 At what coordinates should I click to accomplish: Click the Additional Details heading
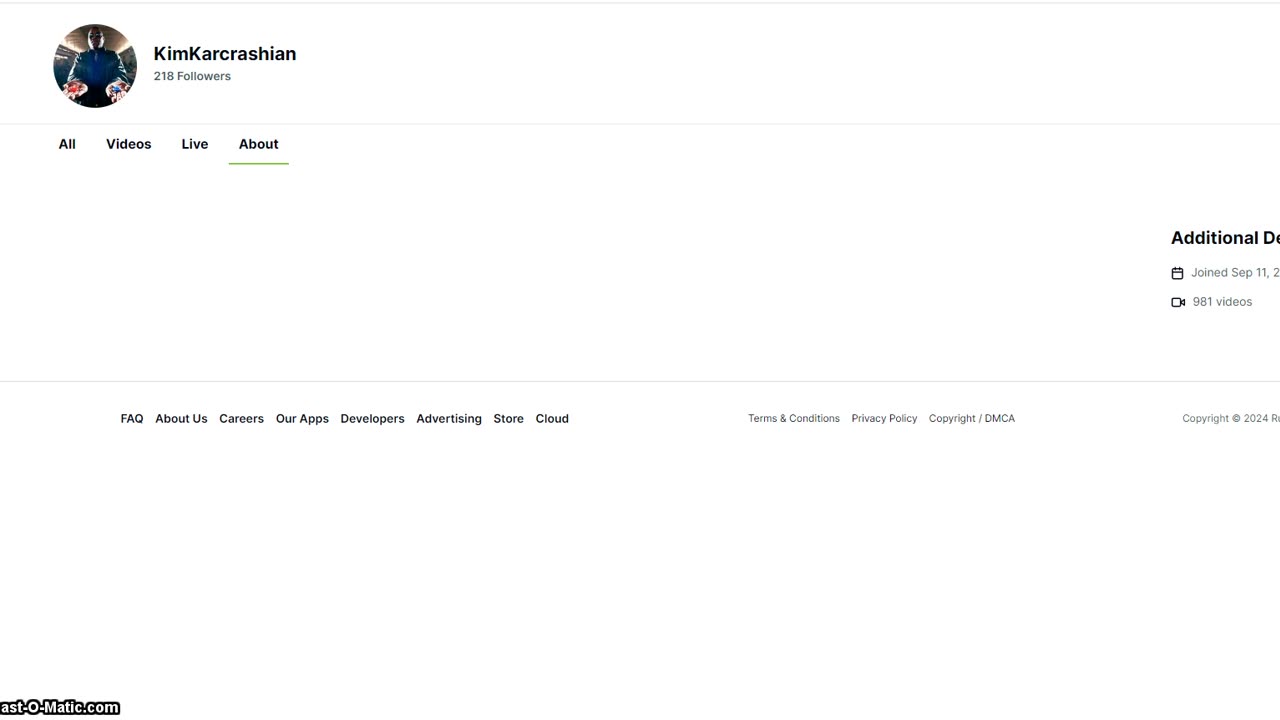[x=1225, y=238]
